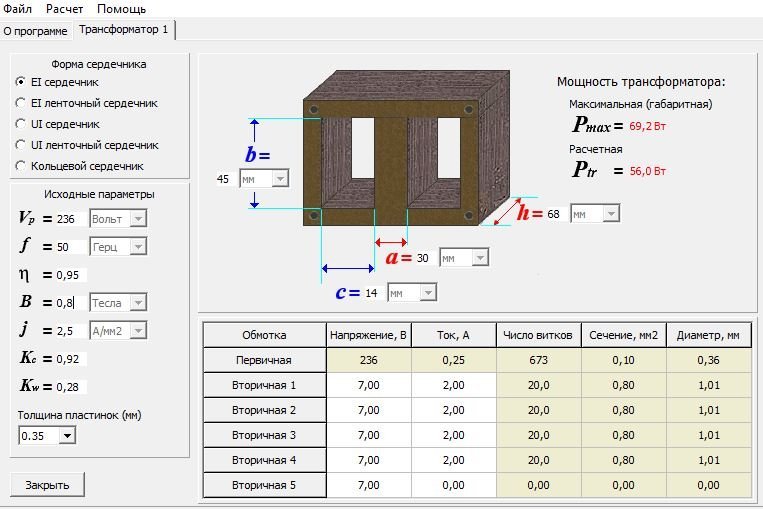Click the Kc field showing 0,92
The image size is (763, 509).
click(x=71, y=359)
